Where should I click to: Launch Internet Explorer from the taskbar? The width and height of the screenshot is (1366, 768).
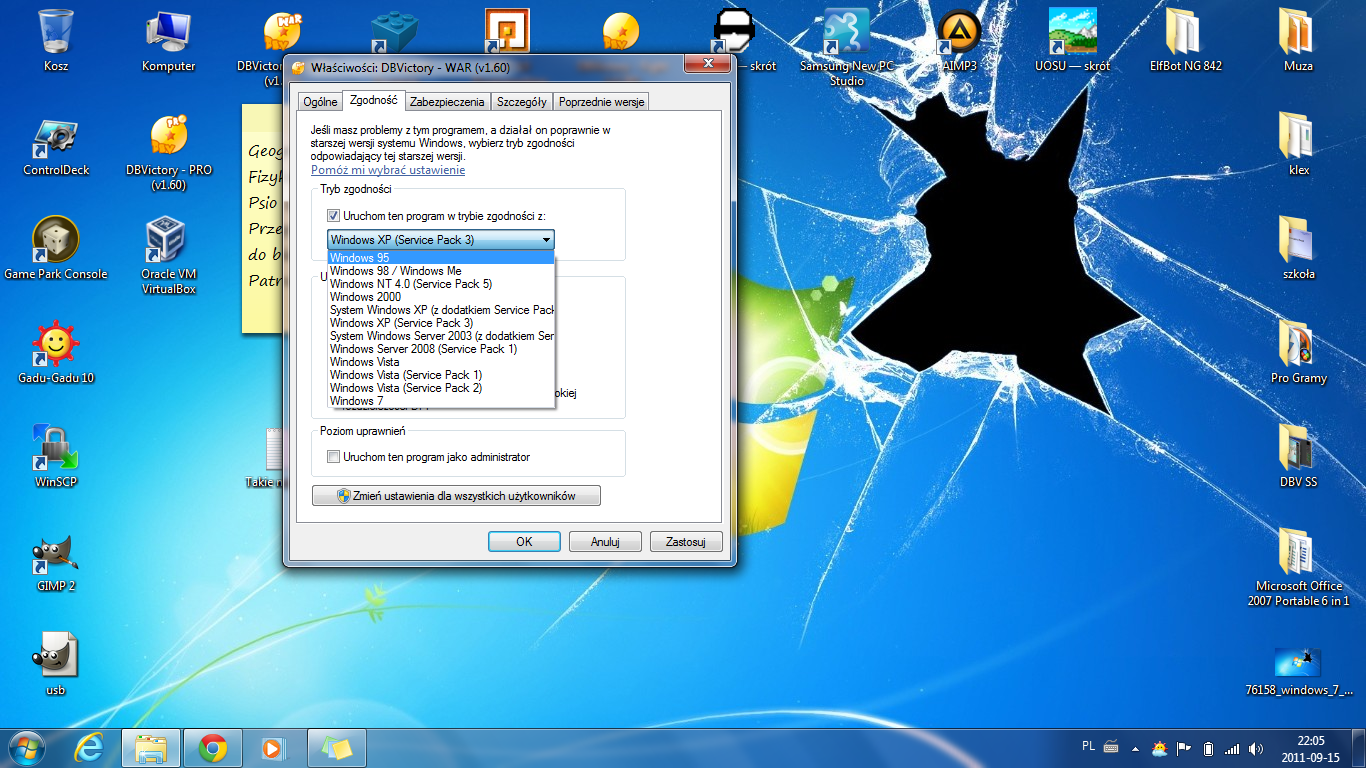pos(89,748)
